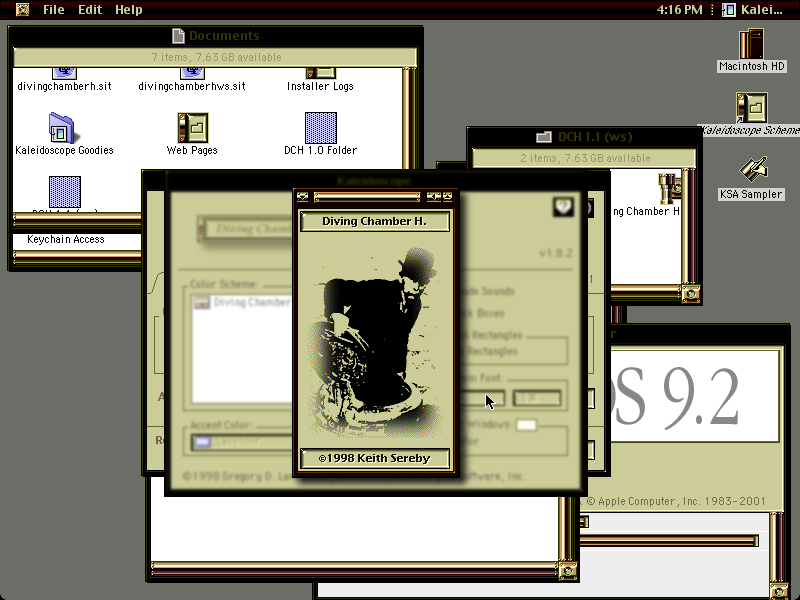Click the 'Documents' window title
This screenshot has height=600, width=800.
(x=224, y=36)
